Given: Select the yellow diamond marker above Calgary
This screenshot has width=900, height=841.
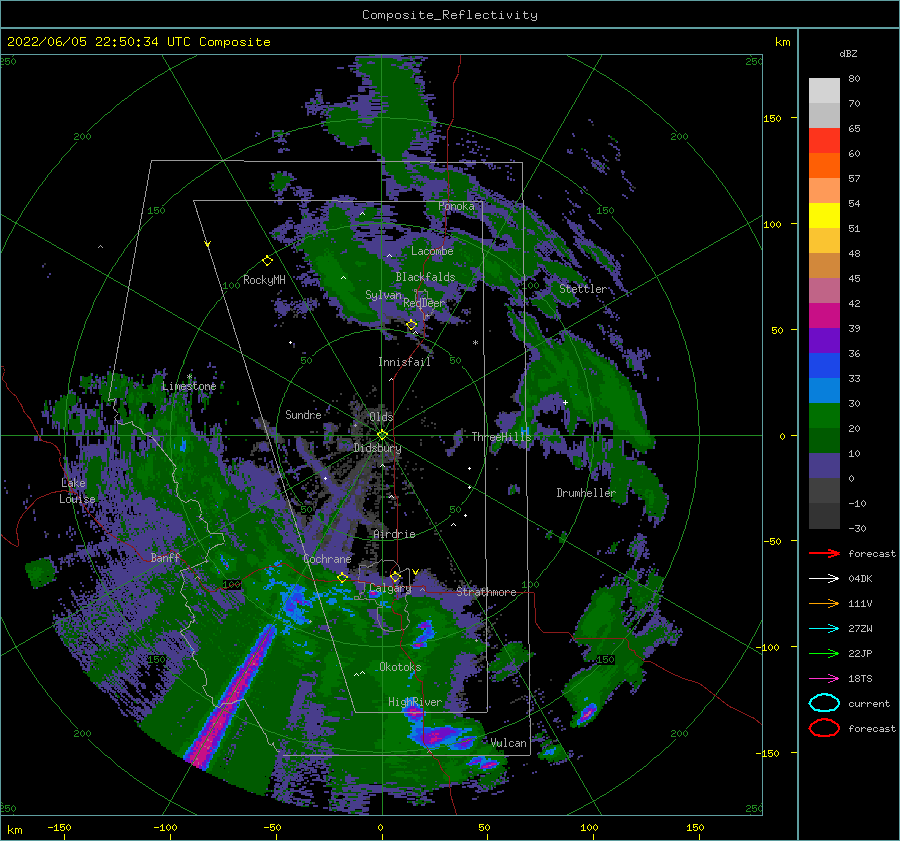Looking at the screenshot, I should [395, 576].
